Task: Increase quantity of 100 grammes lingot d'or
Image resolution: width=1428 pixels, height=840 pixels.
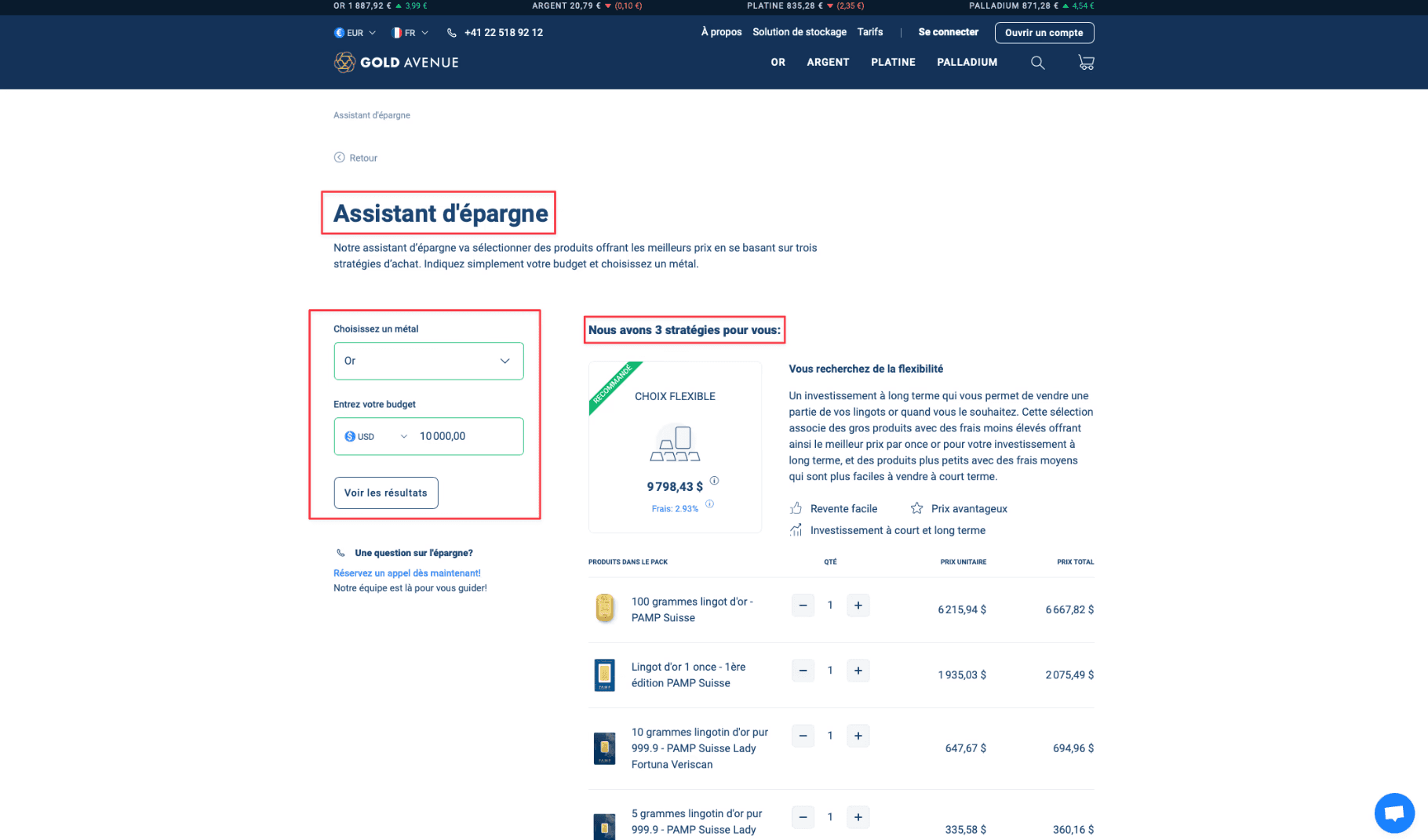Action: click(x=858, y=605)
